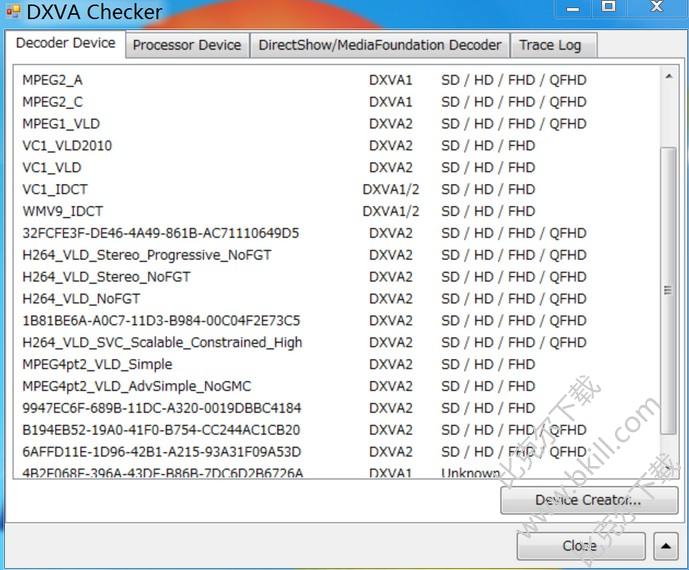
Task: Select the MPEG2_A row
Action: point(337,80)
